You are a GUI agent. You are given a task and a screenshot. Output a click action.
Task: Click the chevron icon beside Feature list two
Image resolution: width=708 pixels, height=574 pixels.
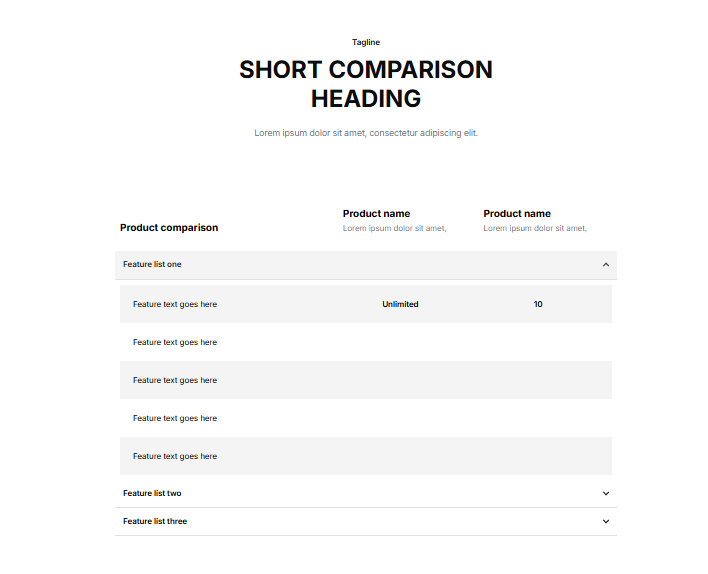(x=605, y=494)
